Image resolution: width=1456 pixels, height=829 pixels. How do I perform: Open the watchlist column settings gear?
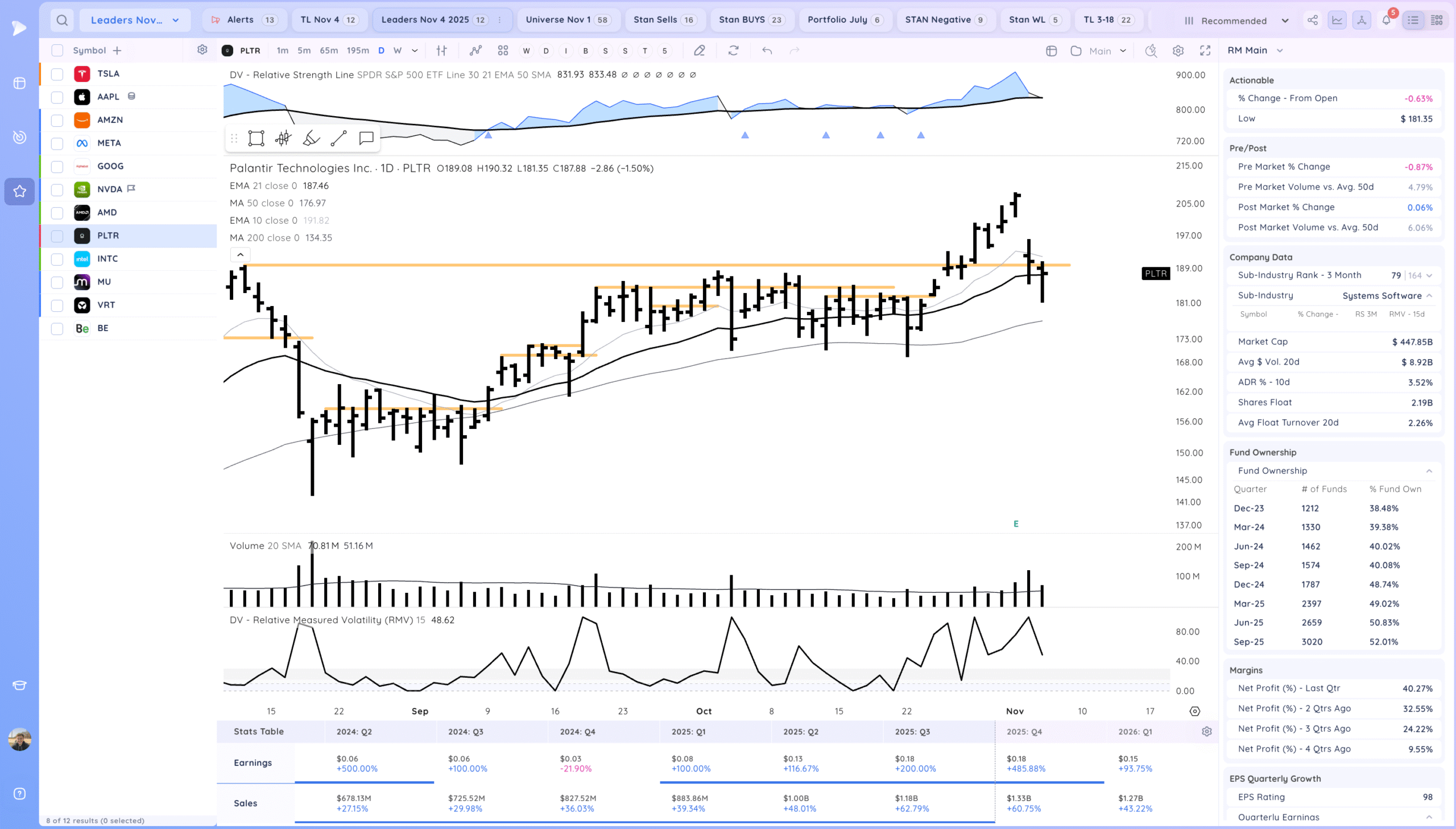click(x=202, y=50)
